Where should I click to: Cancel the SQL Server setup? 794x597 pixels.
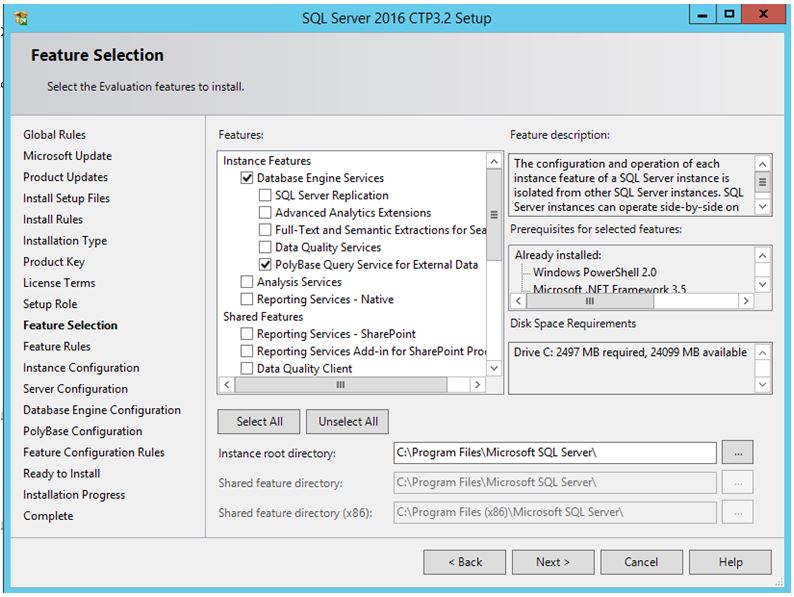[x=641, y=562]
